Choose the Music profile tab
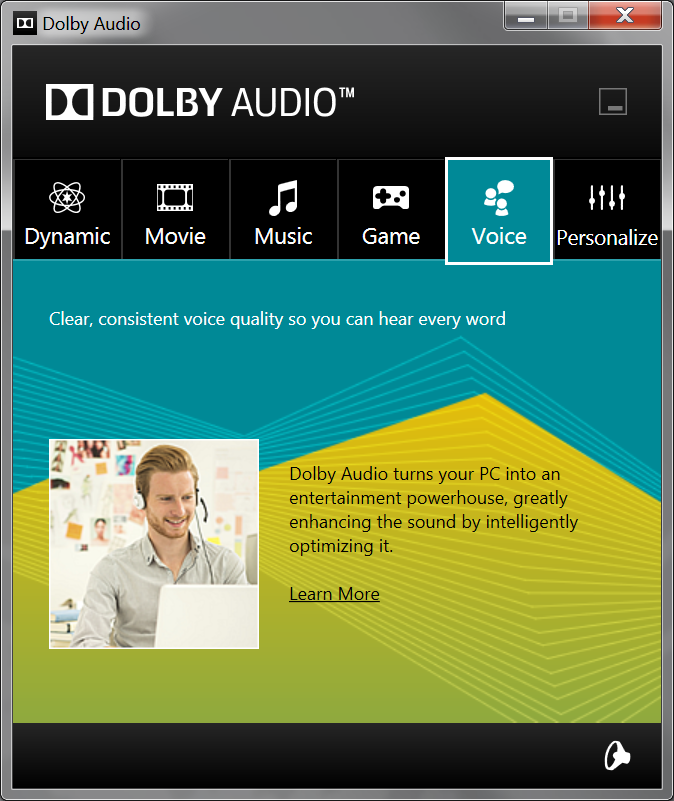 click(x=284, y=209)
